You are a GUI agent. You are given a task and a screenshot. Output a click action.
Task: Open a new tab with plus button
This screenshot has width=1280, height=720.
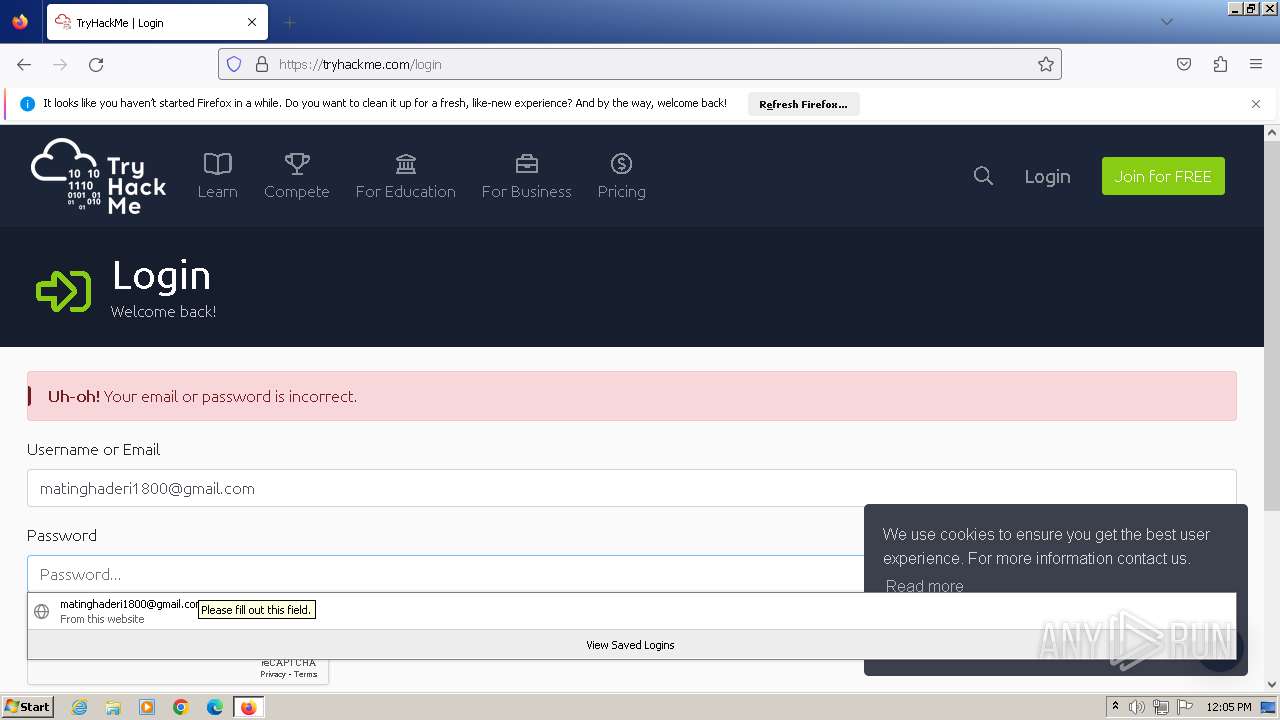(x=290, y=22)
